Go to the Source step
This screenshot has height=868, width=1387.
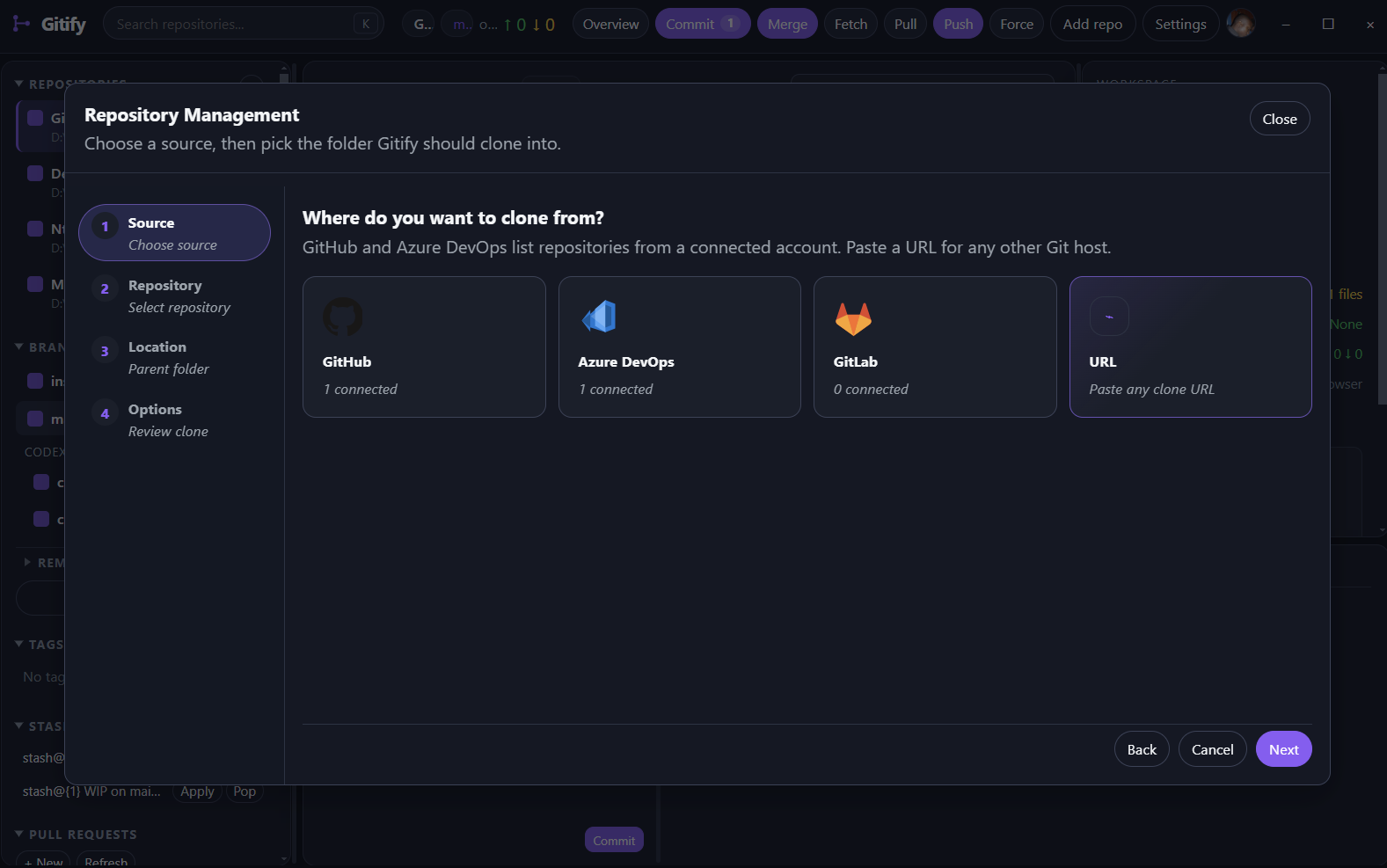(174, 233)
